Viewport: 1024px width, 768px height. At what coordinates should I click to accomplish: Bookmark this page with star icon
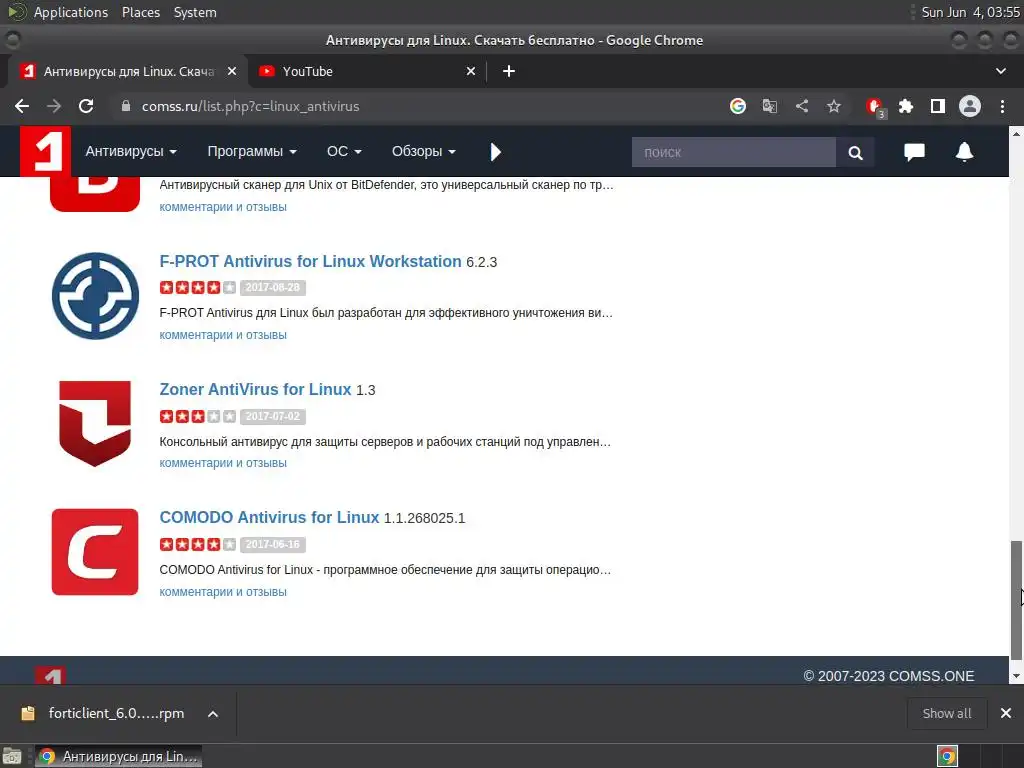[x=834, y=106]
